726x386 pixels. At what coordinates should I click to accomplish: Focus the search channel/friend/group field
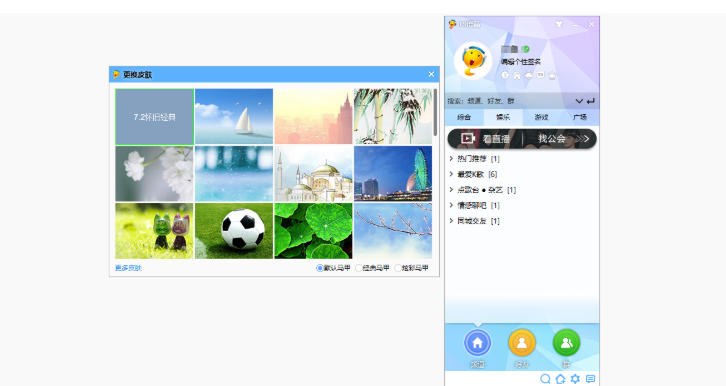coord(509,101)
